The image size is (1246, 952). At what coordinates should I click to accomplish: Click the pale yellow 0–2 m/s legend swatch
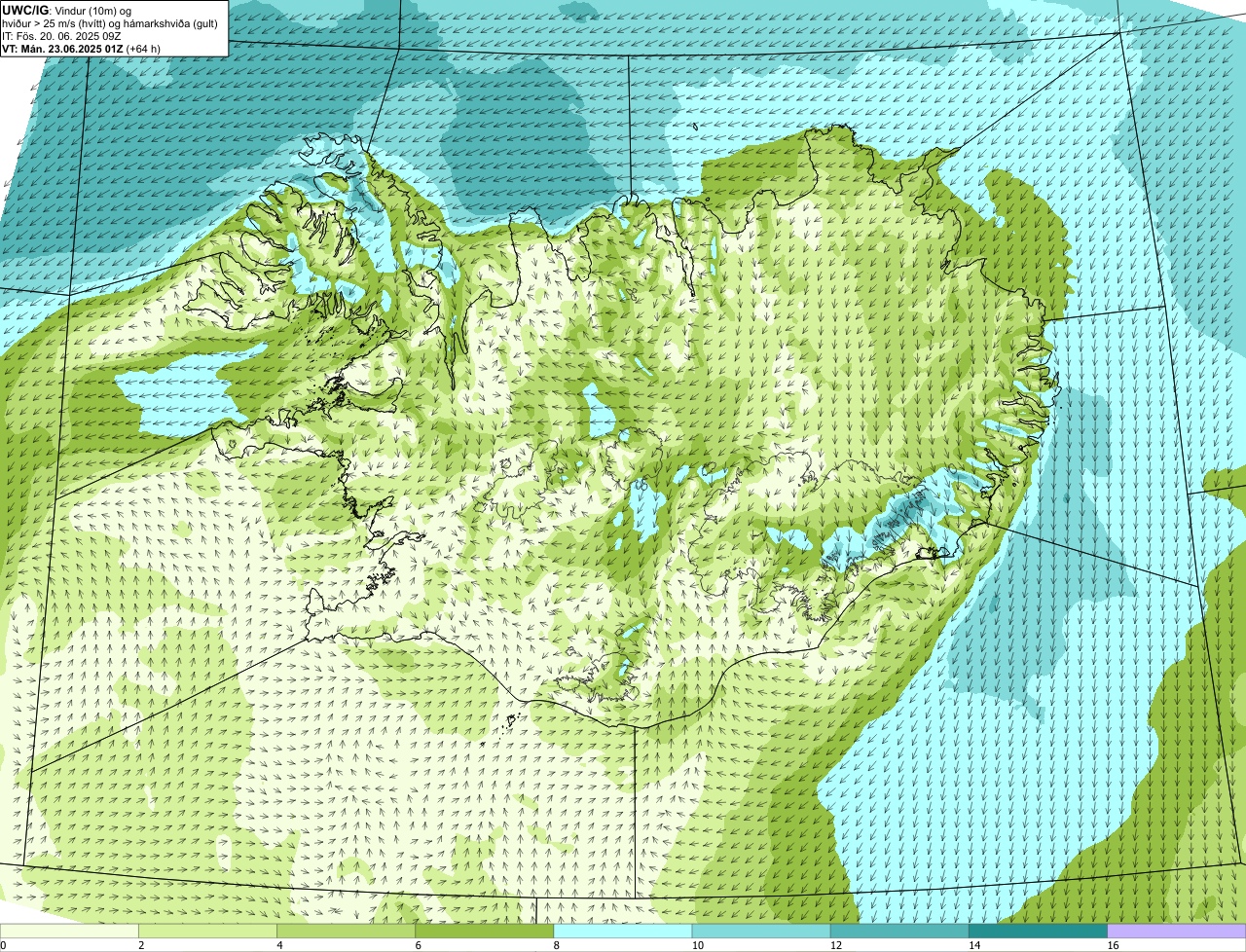pos(70,931)
